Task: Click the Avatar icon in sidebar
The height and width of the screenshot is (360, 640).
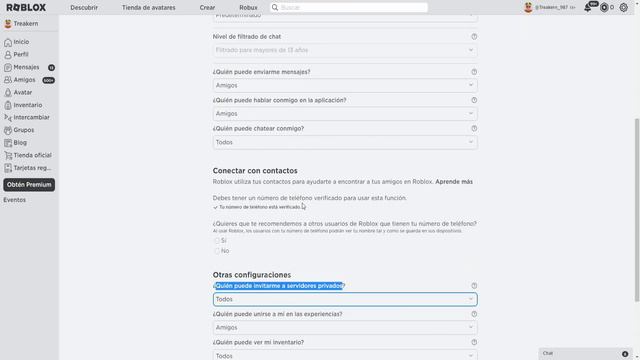Action: (8, 93)
